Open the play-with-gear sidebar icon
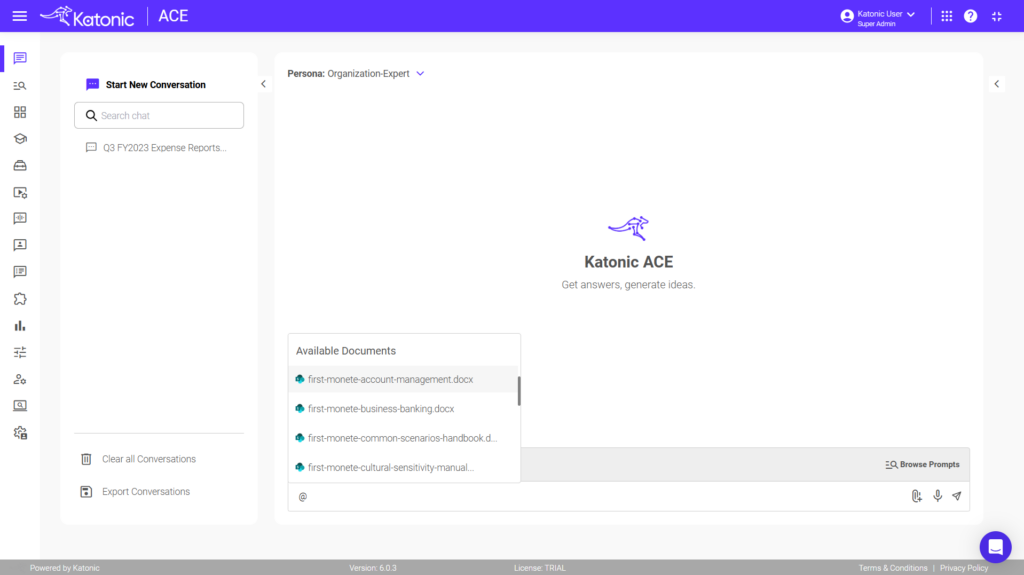 pyautogui.click(x=20, y=192)
